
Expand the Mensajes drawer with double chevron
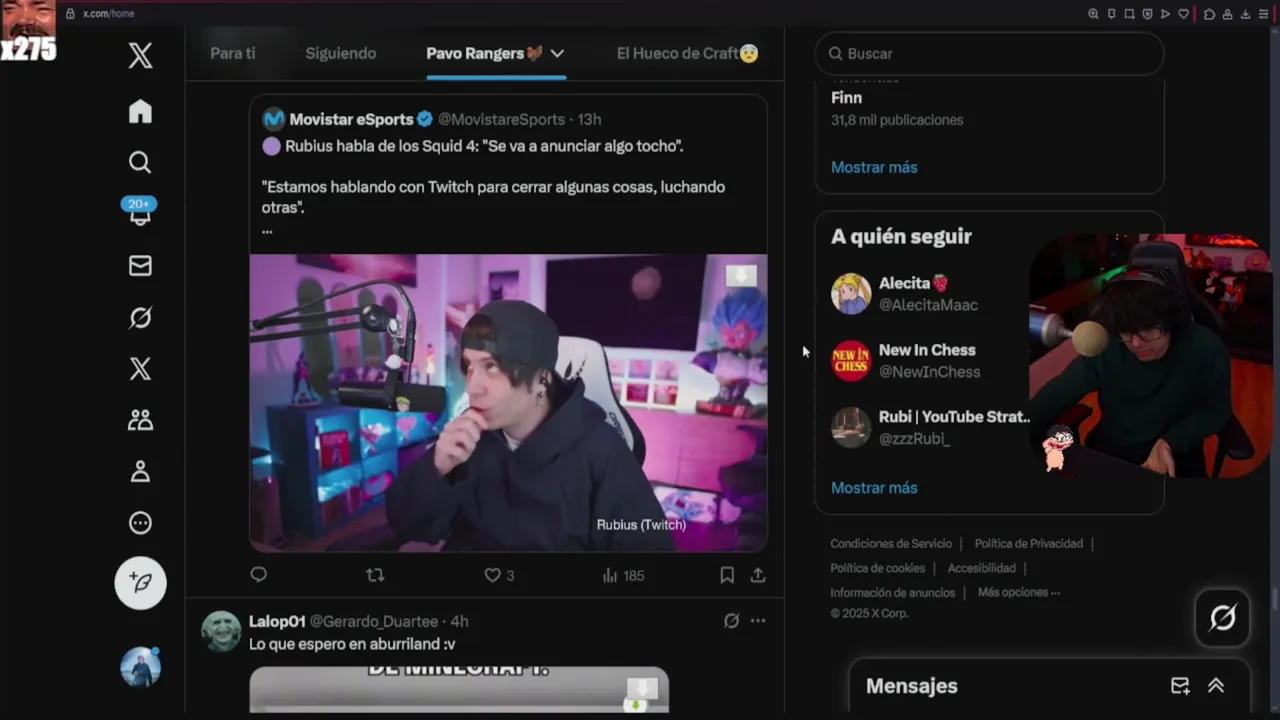pos(1216,686)
